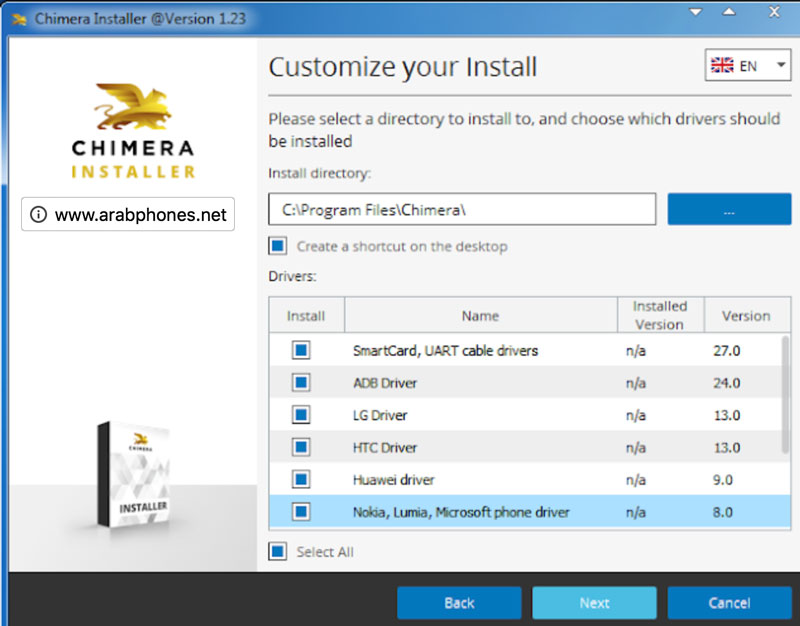The image size is (800, 626).
Task: Click the 'Version' column header
Action: tap(746, 315)
